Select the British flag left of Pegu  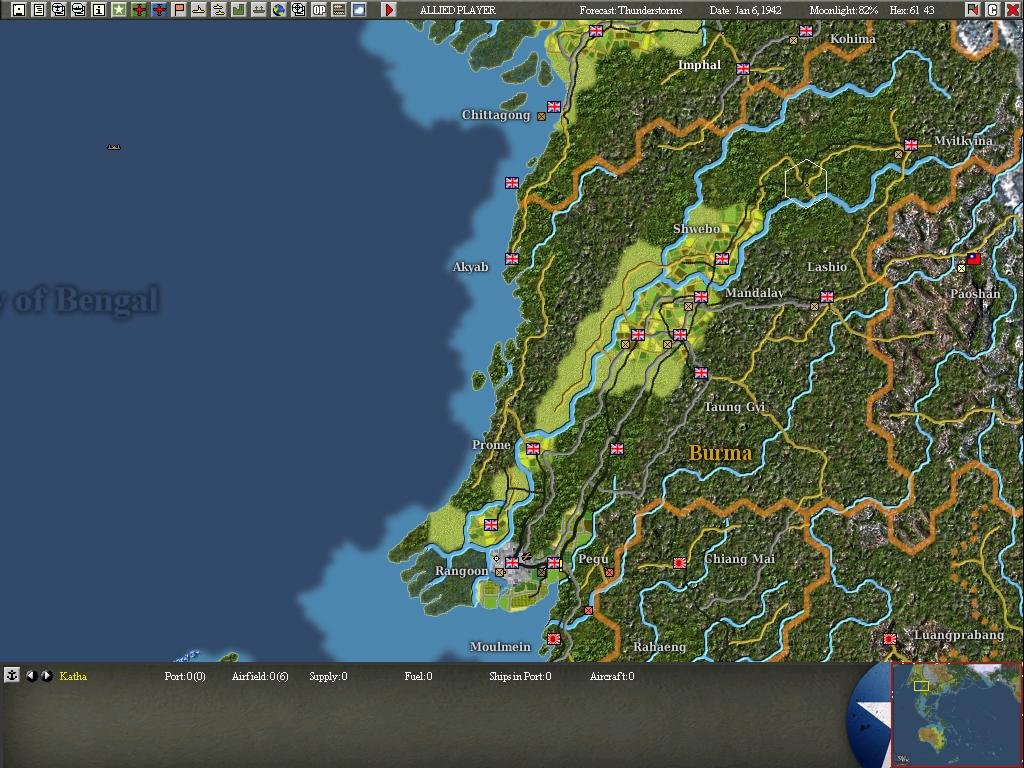point(554,562)
